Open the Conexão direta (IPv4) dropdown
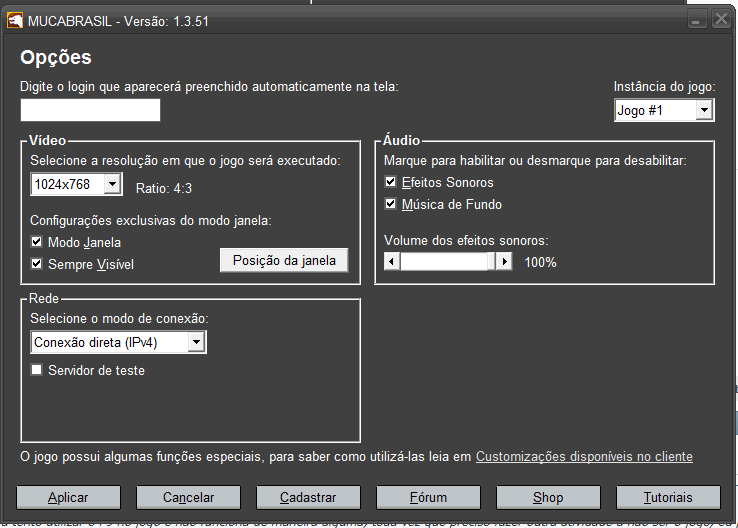 (197, 343)
